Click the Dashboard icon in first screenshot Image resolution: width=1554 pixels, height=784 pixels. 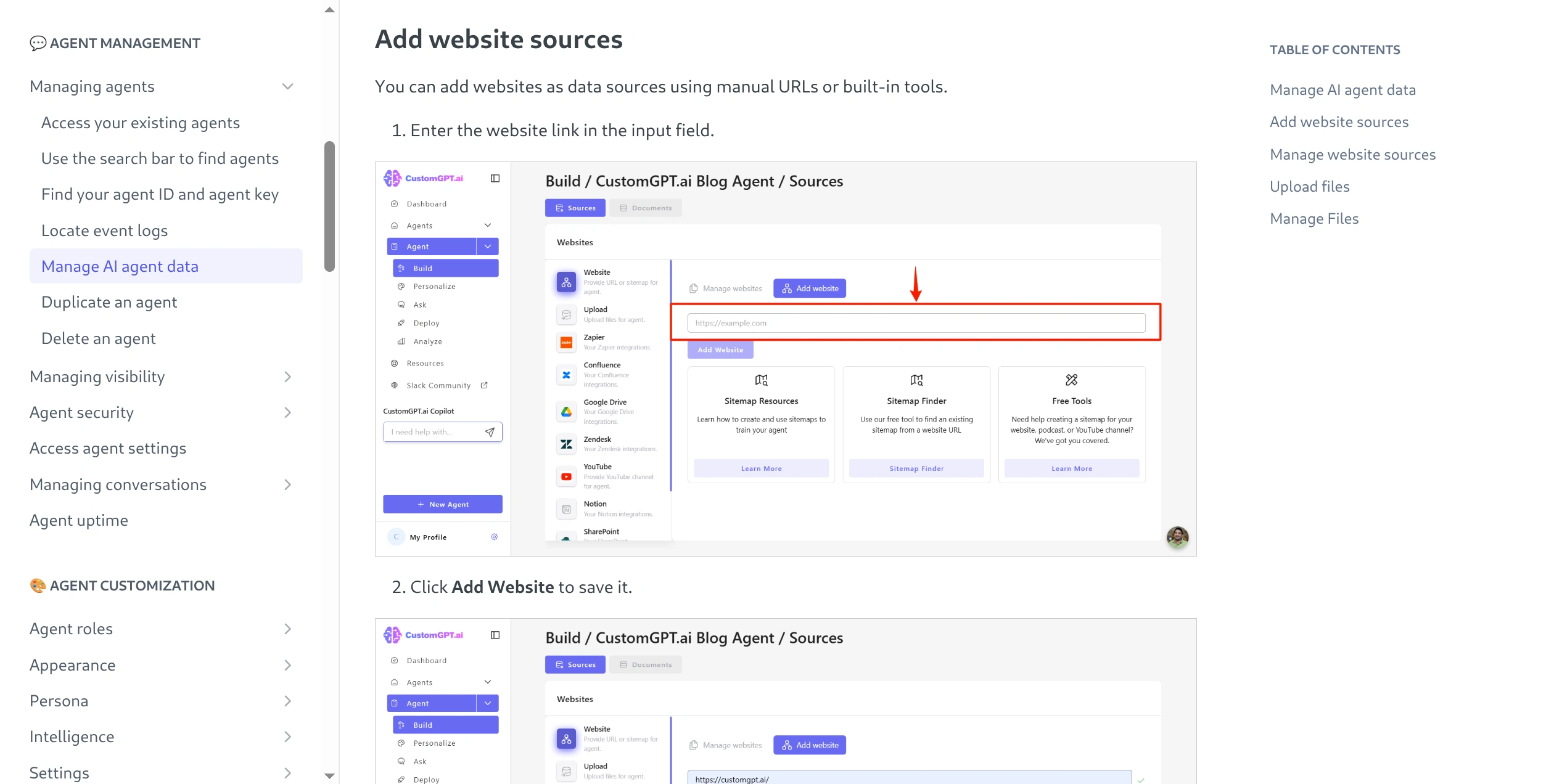[x=395, y=203]
